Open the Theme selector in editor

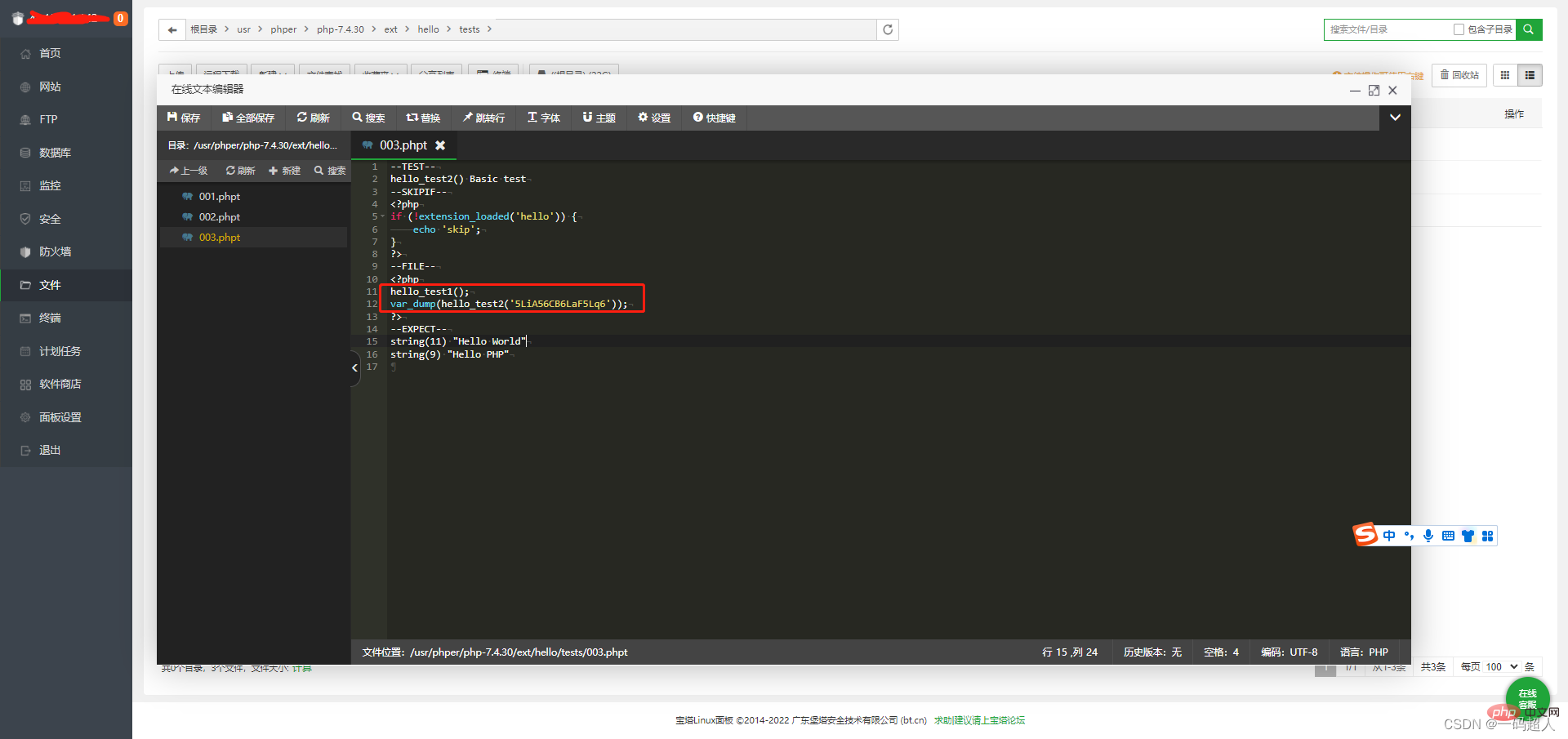(599, 118)
